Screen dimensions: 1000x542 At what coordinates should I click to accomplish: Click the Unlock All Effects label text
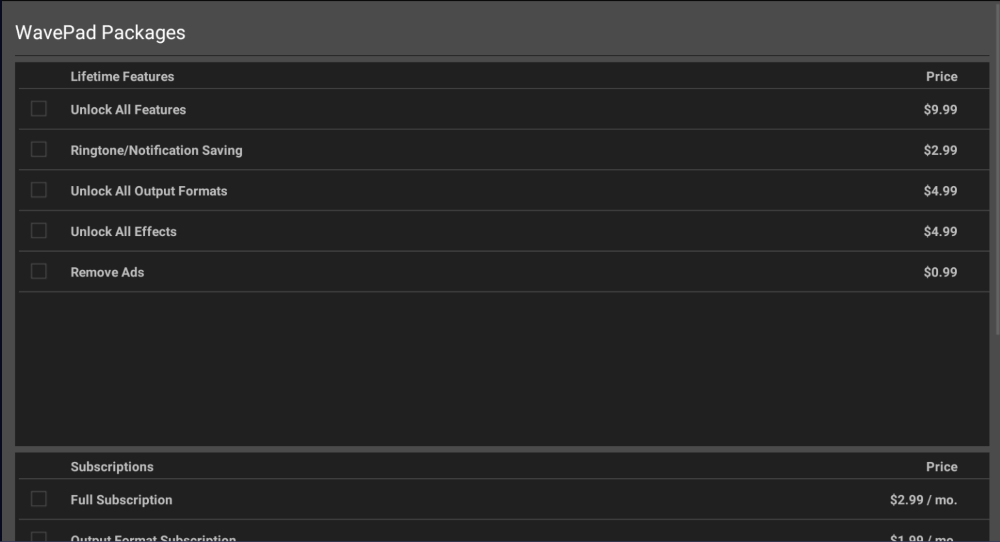point(123,231)
